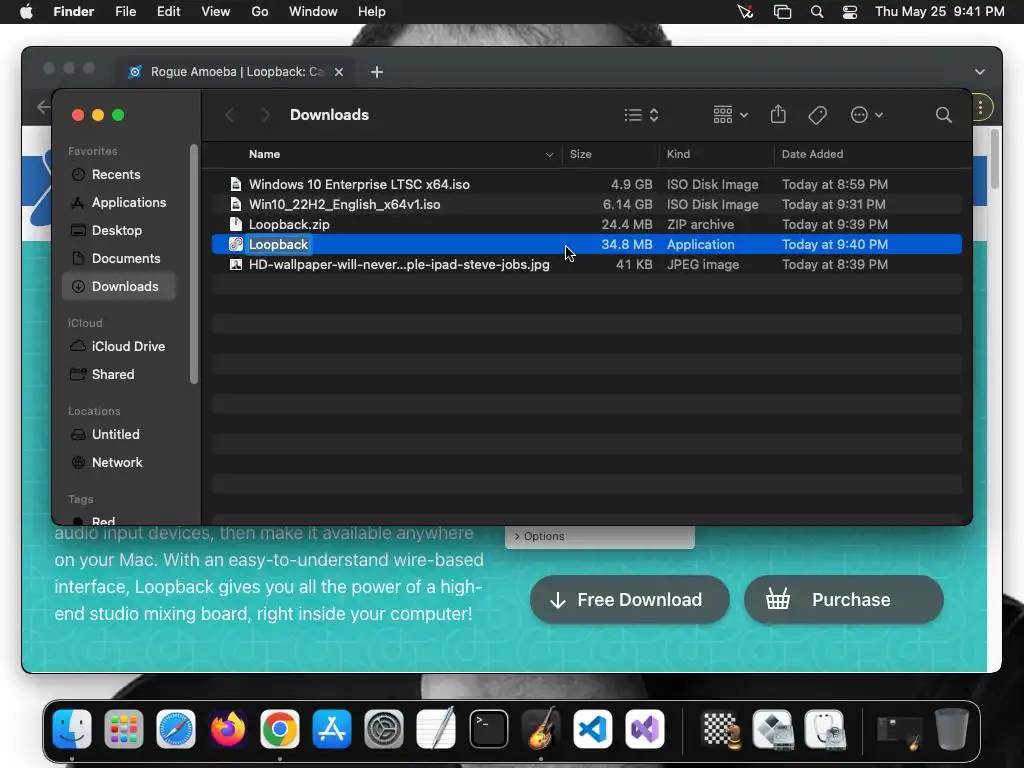This screenshot has height=768, width=1024.
Task: Open the Finder icon in the Dock
Action: pyautogui.click(x=72, y=729)
